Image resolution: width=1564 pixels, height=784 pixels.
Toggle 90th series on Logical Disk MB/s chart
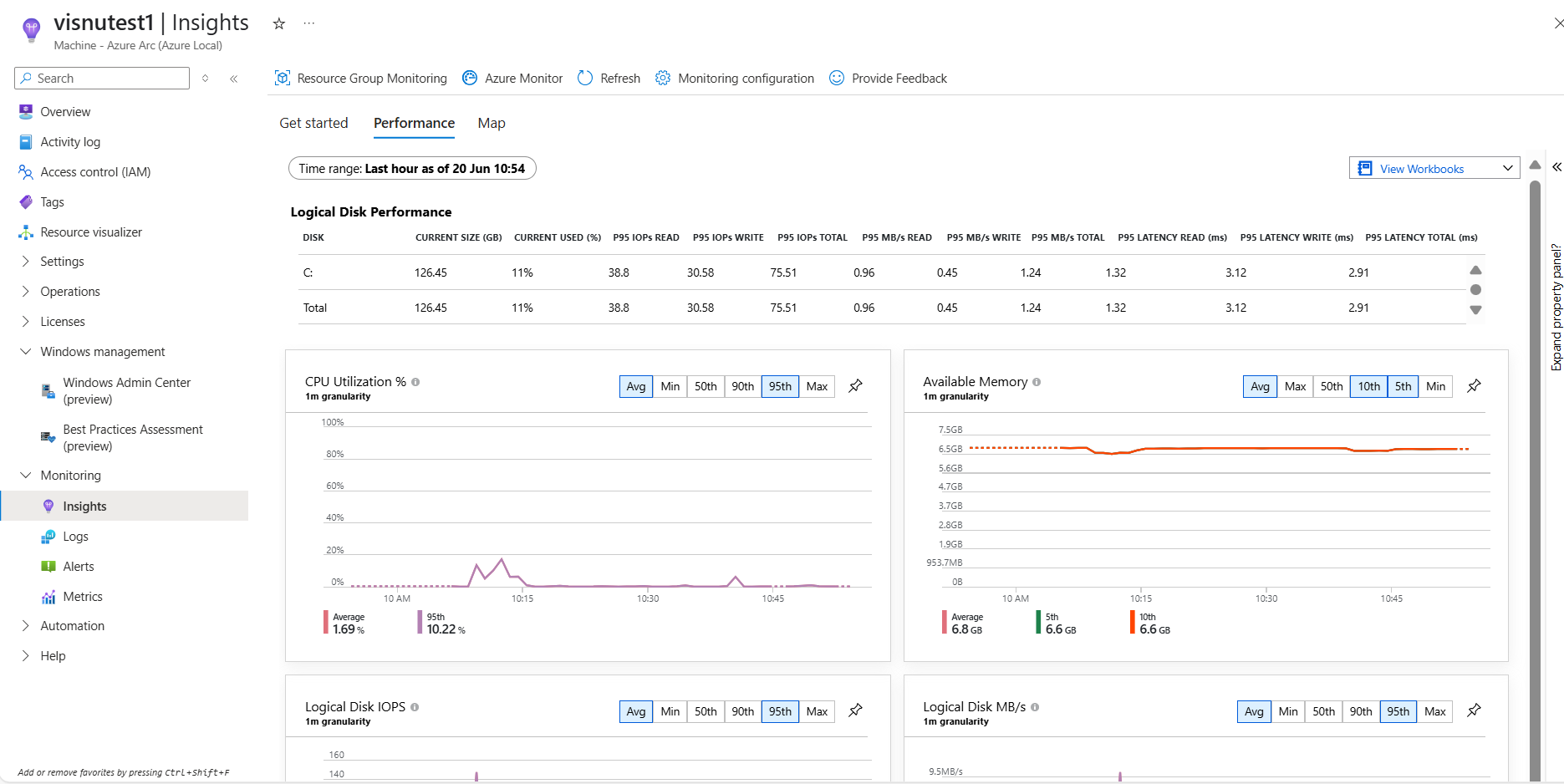1361,711
